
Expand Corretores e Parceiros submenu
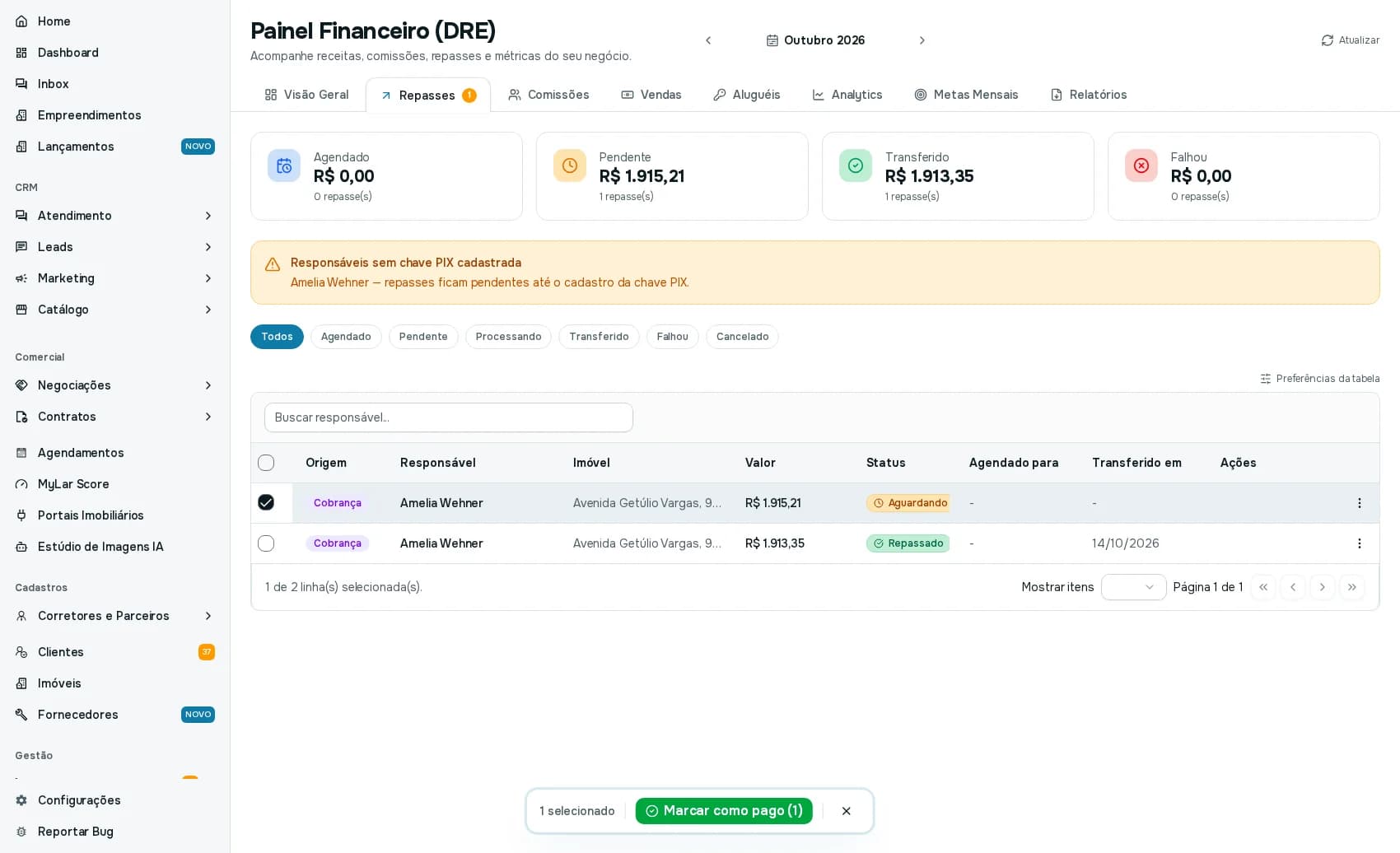pos(208,616)
